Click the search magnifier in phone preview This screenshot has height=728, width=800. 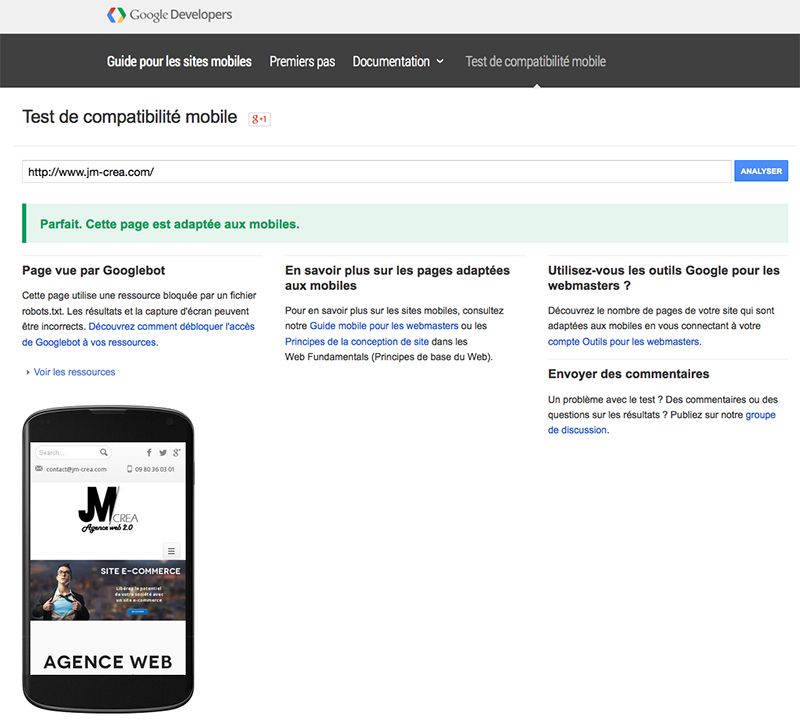pos(104,452)
